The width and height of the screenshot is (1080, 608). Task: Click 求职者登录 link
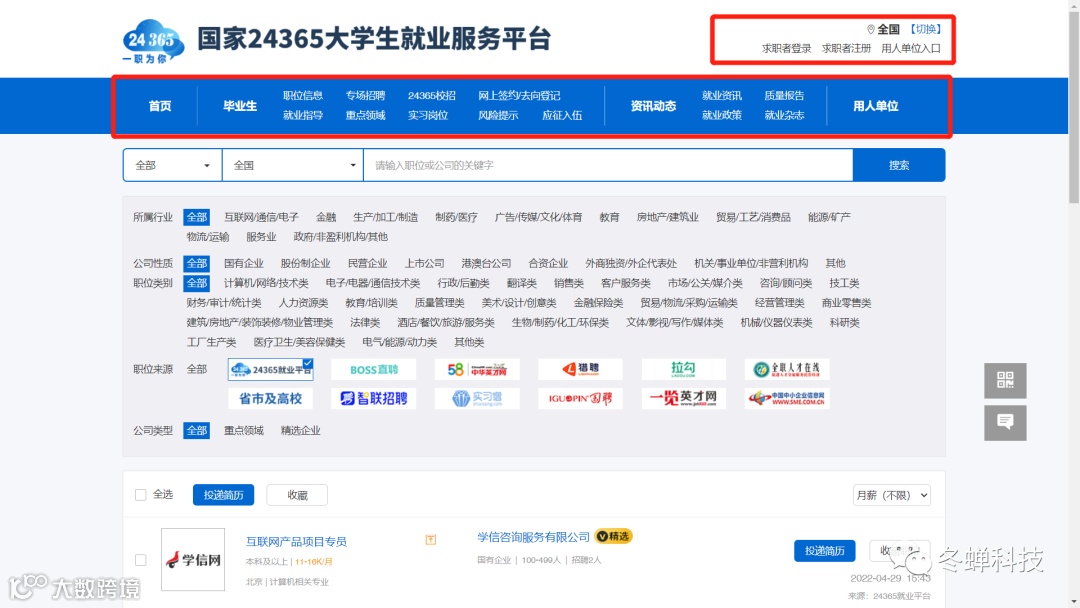[x=786, y=48]
